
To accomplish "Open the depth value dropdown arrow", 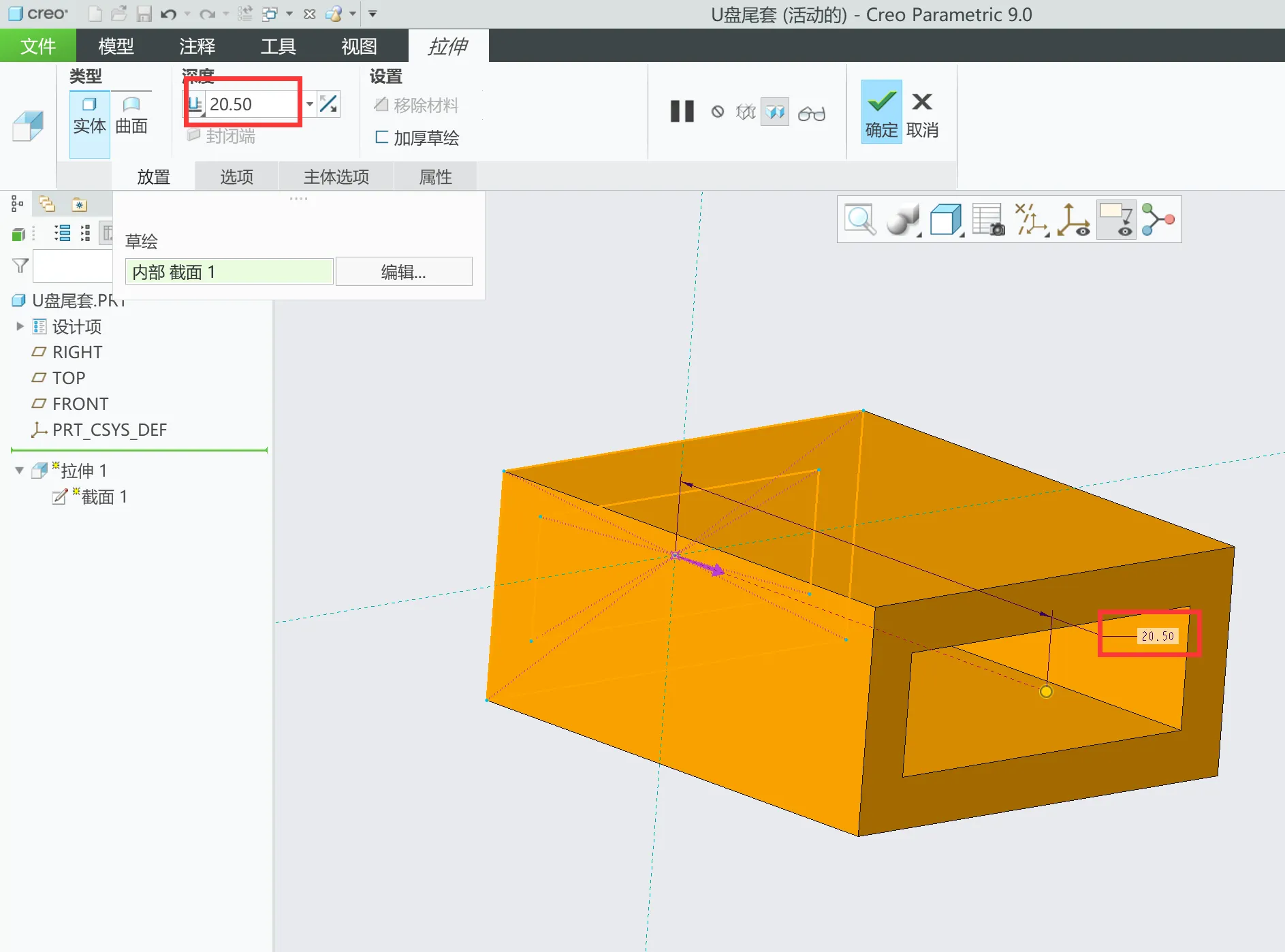I will (310, 104).
